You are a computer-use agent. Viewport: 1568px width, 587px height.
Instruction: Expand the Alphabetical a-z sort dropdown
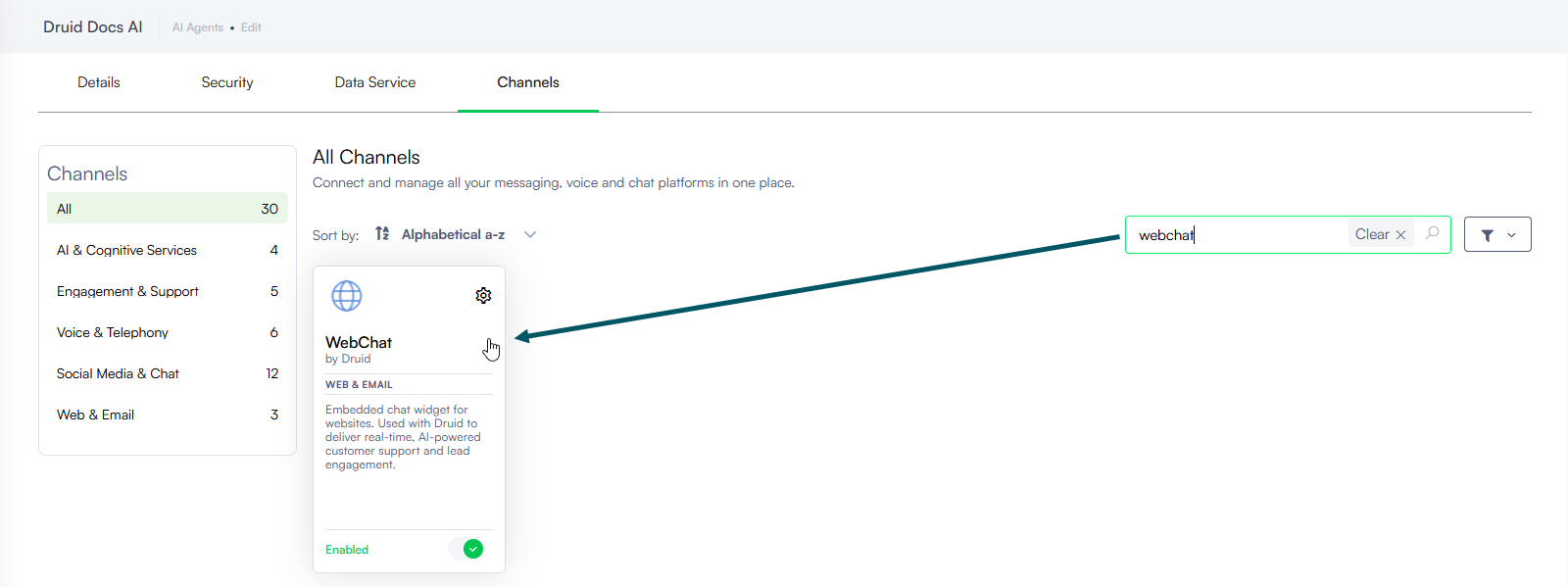530,234
